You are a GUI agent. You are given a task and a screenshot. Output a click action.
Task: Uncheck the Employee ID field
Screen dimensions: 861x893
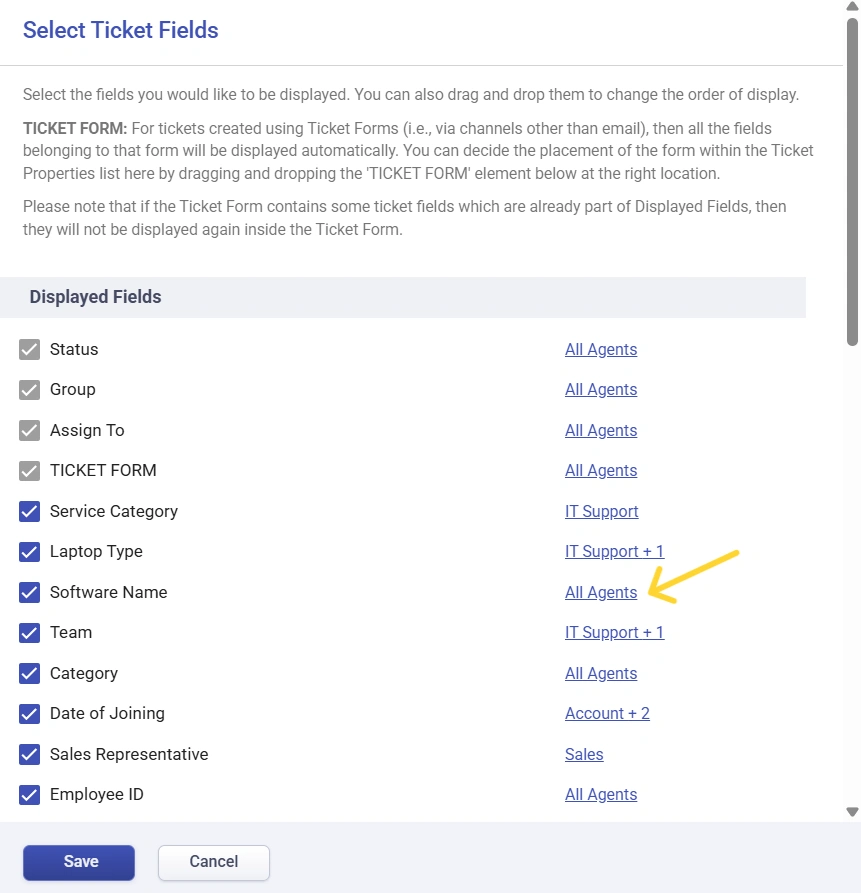click(29, 794)
